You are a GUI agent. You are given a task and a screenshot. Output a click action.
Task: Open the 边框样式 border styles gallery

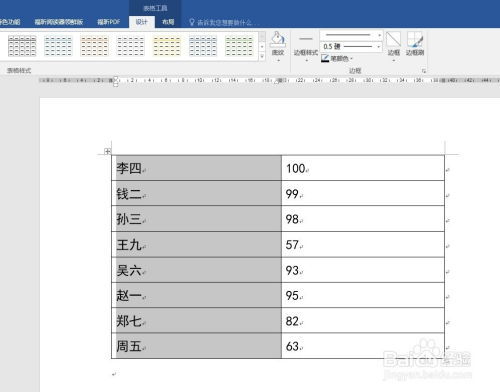click(305, 47)
